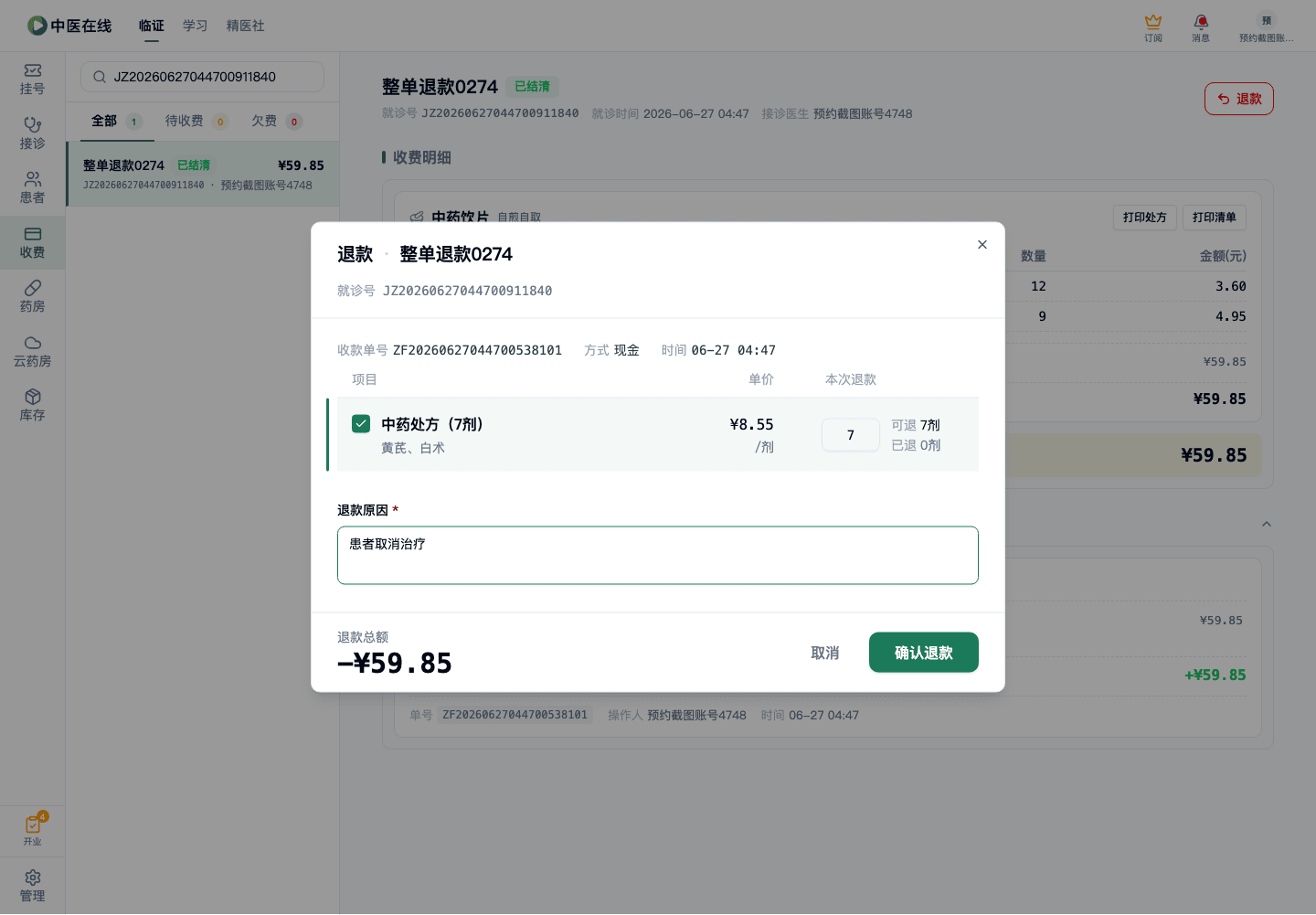The height and width of the screenshot is (915, 1316).
Task: Click the receipt number ZF20260627044700538101 in dialog
Action: click(477, 350)
